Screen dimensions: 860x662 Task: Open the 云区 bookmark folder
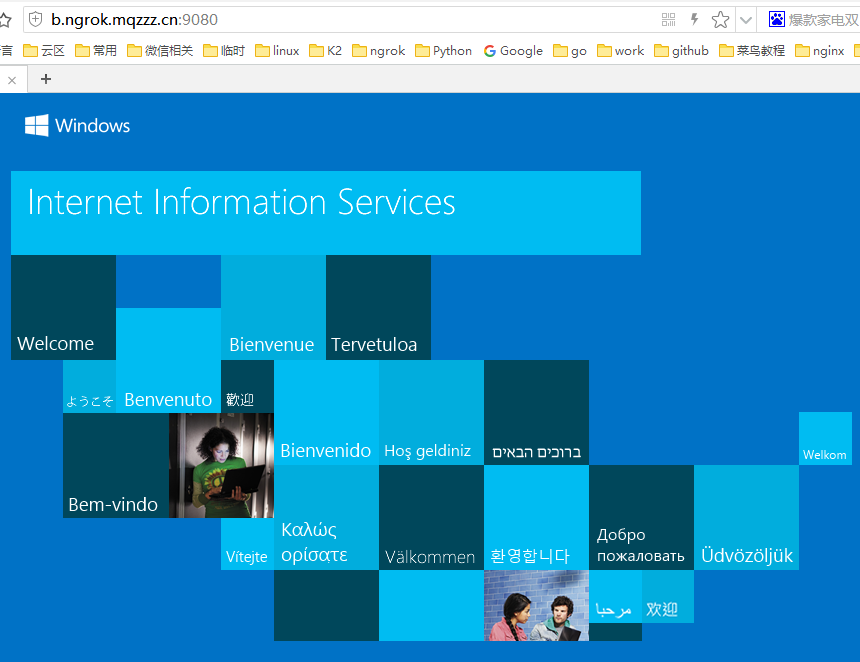pyautogui.click(x=44, y=51)
